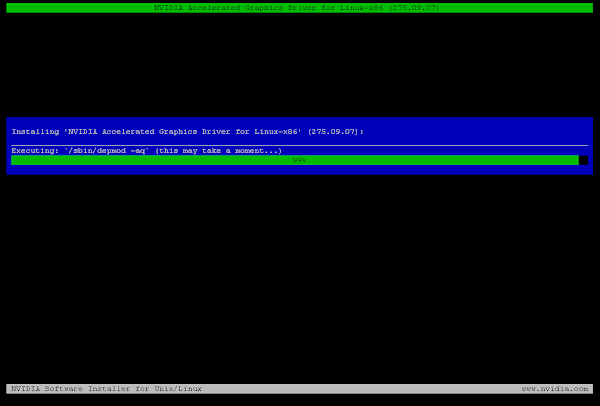Click the 99% label on the progress bar
The image size is (600, 406).
[x=299, y=160]
